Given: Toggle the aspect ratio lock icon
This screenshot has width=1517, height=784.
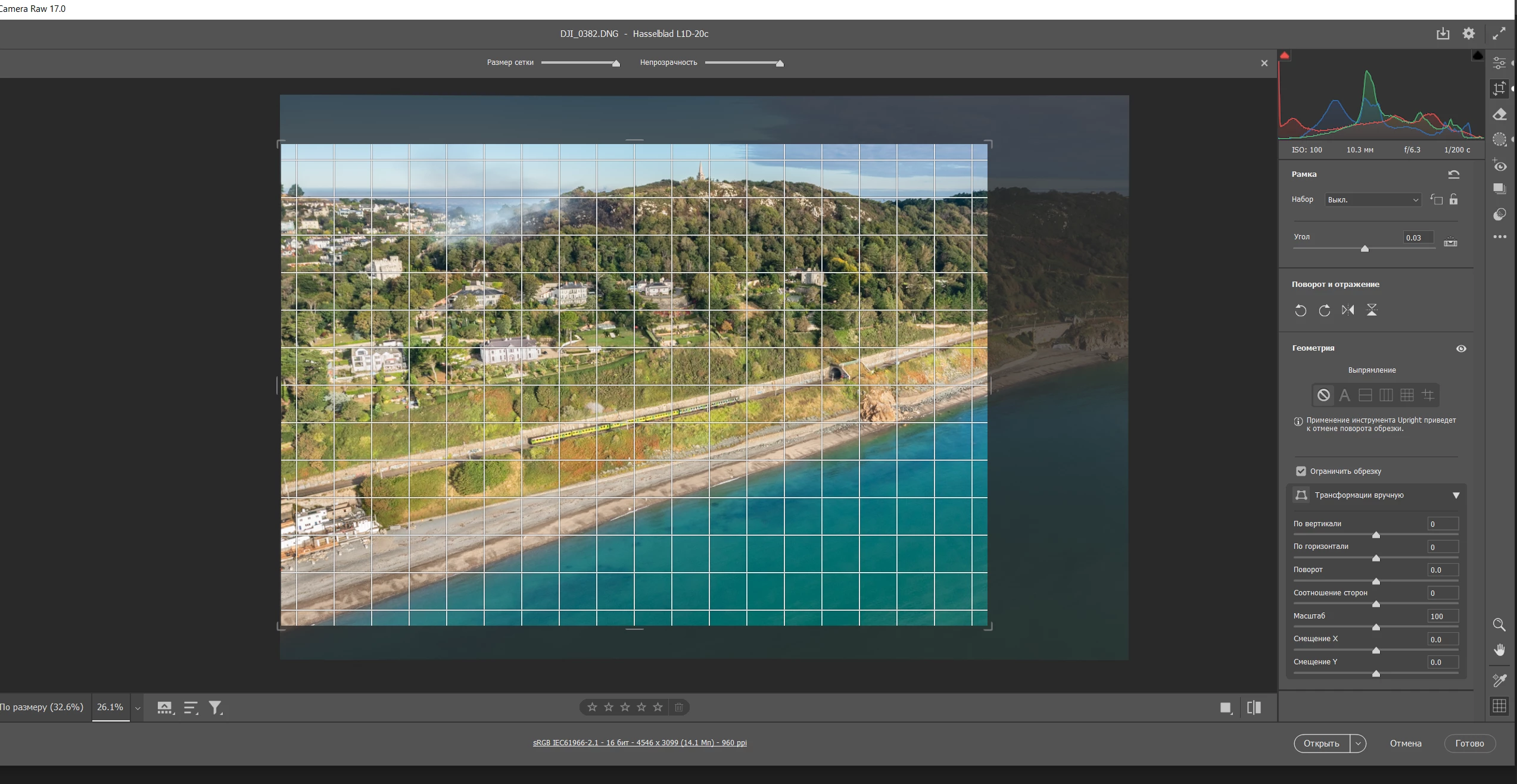Looking at the screenshot, I should pyautogui.click(x=1454, y=199).
